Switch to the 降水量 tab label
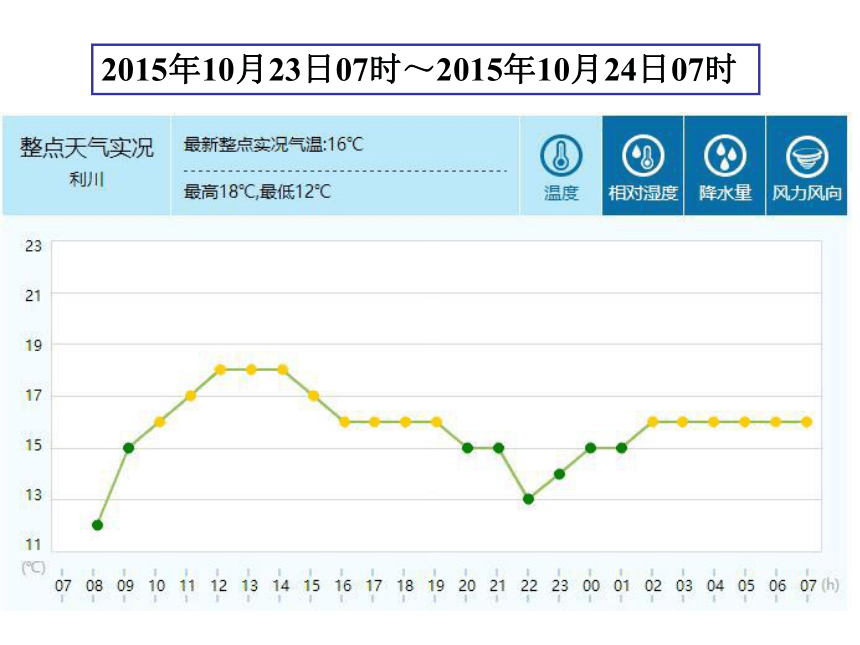This screenshot has height=645, width=860. coord(725,193)
